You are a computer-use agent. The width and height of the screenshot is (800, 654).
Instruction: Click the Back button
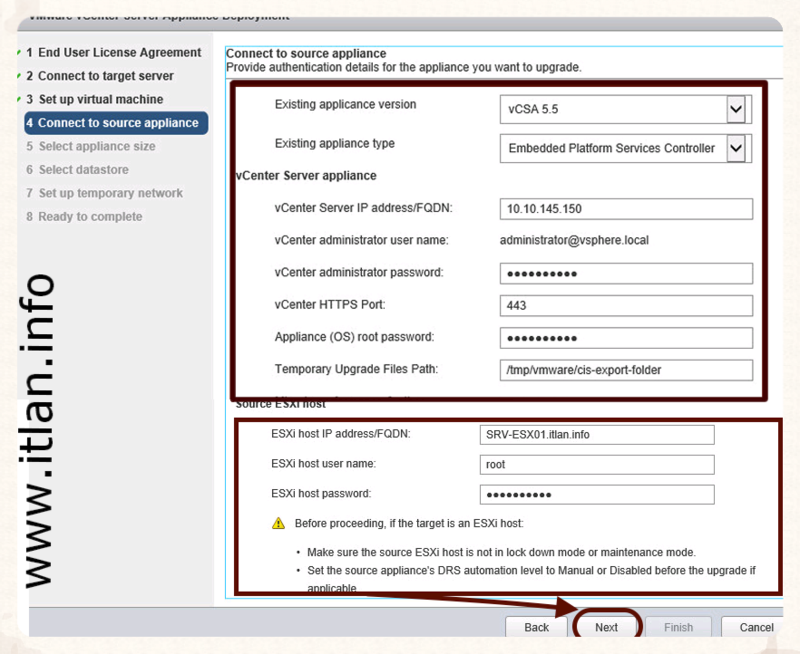[x=537, y=627]
